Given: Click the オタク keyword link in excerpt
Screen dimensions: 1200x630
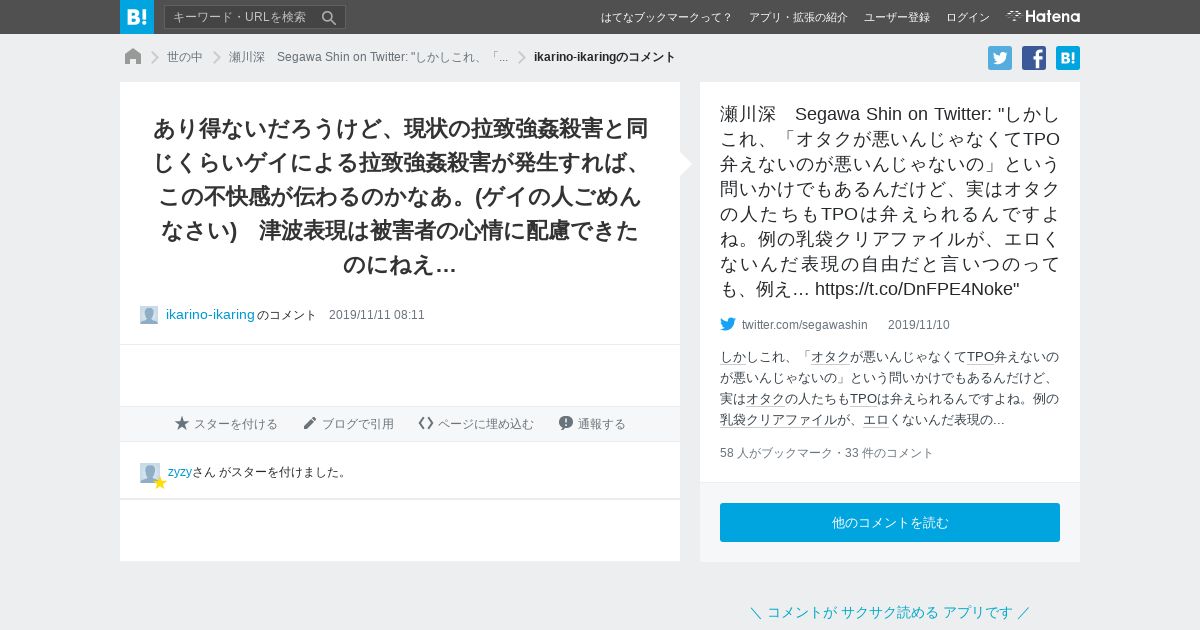Looking at the screenshot, I should point(829,357).
